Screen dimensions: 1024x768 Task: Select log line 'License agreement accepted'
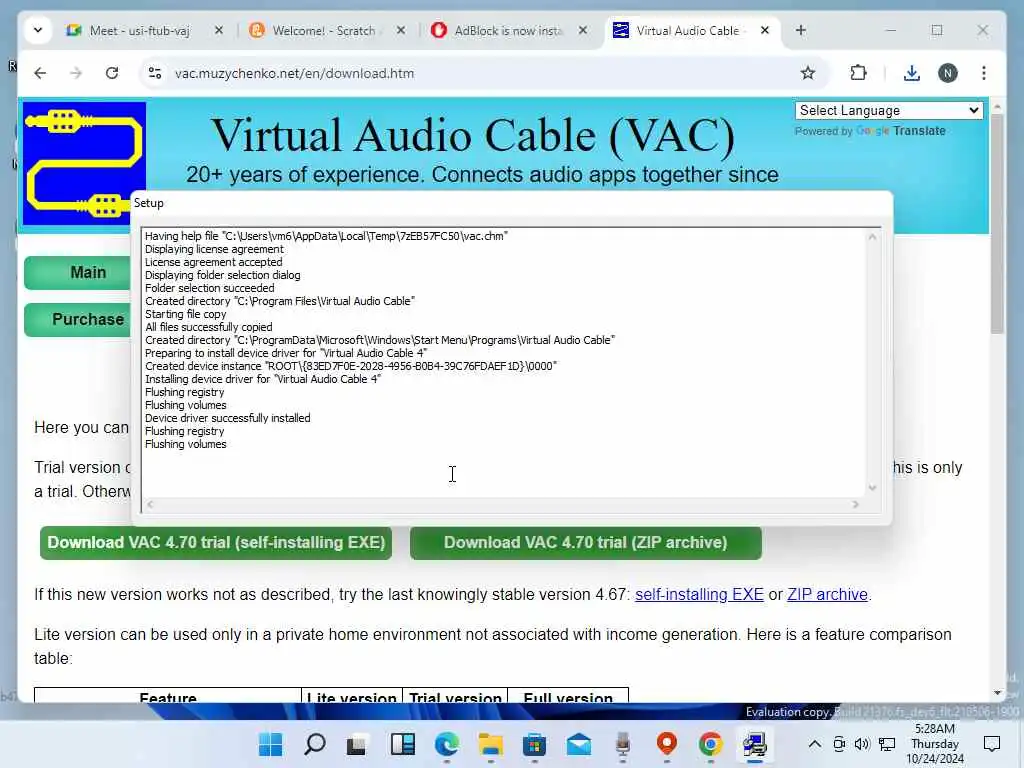214,262
